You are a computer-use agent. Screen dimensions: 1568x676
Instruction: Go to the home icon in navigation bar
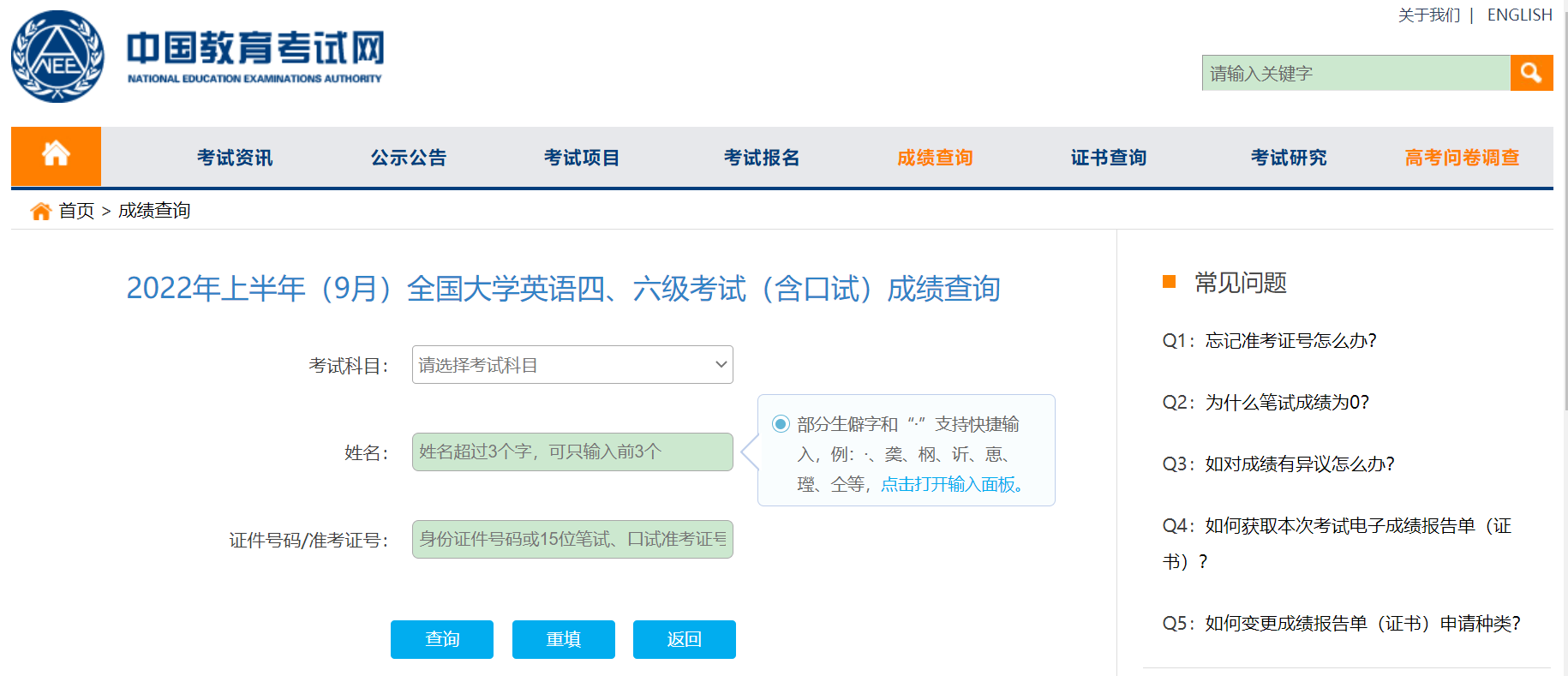pos(56,156)
